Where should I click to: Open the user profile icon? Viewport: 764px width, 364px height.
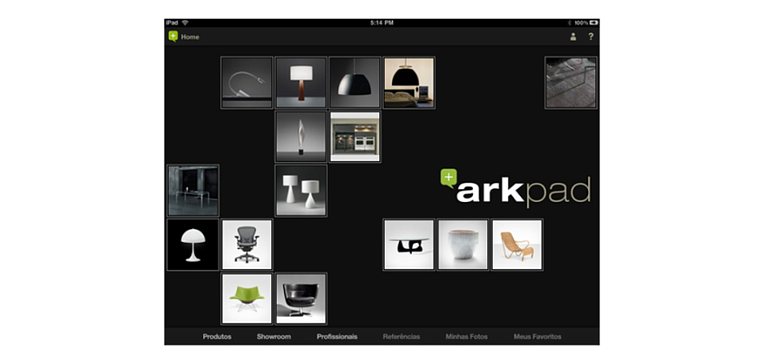[573, 37]
